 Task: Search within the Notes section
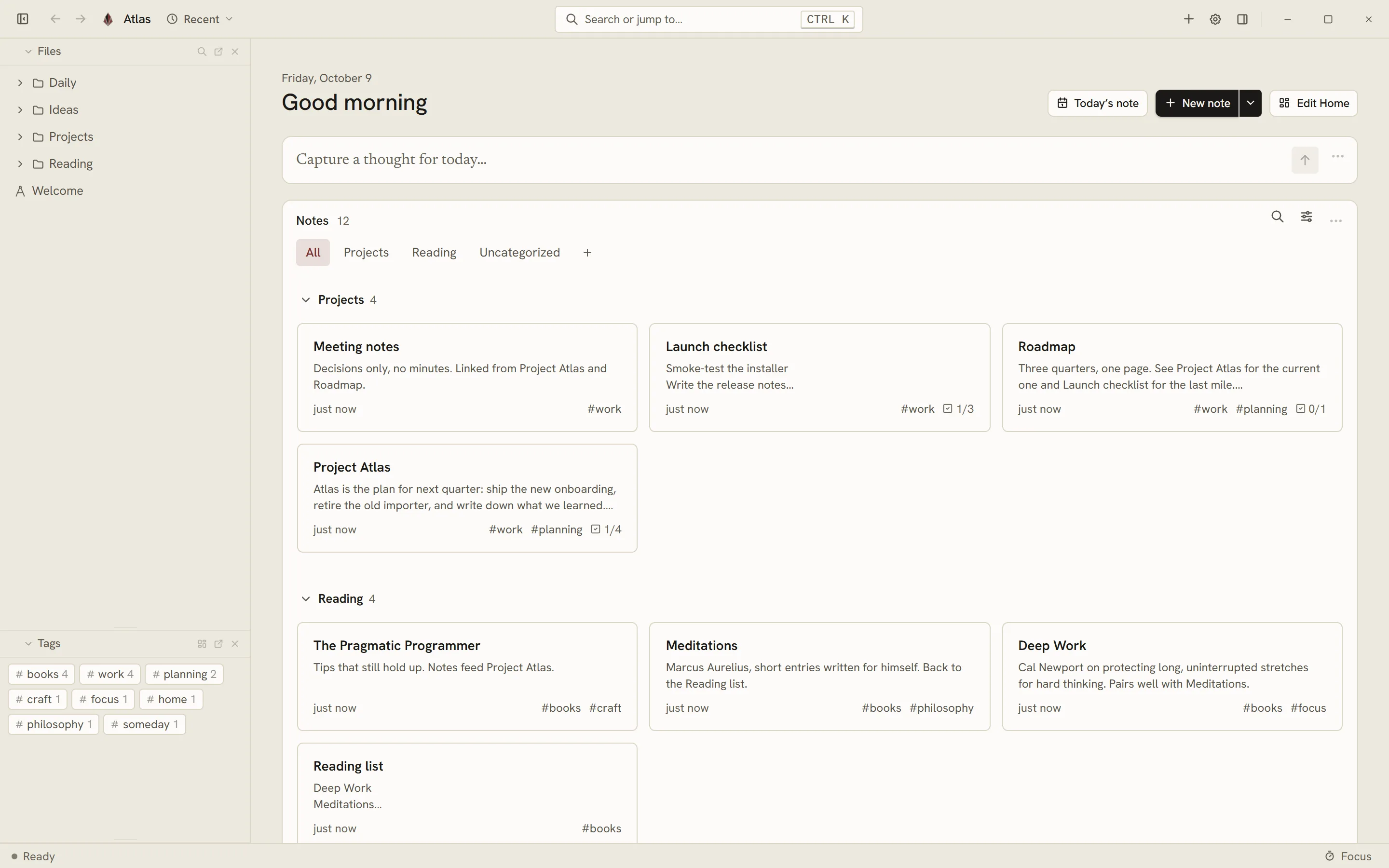point(1277,217)
